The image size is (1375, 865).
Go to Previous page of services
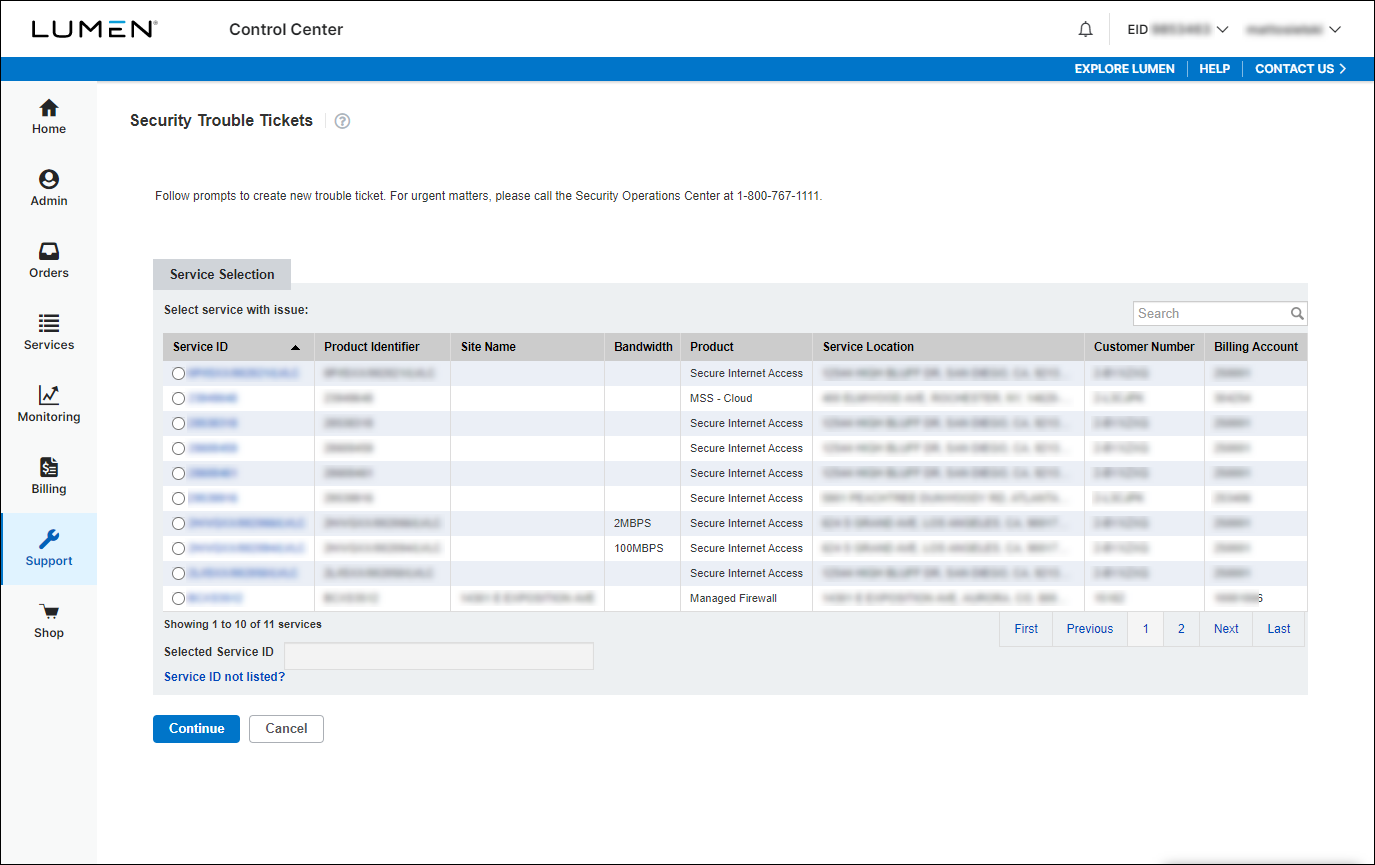coord(1090,629)
